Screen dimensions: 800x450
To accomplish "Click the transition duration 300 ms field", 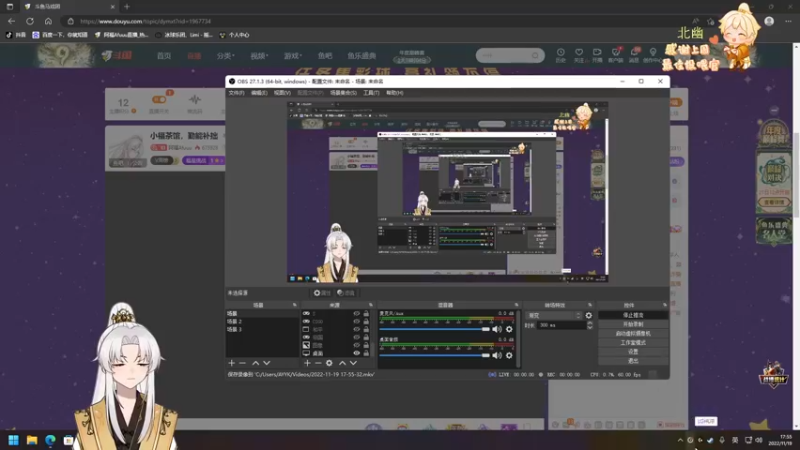I will 561,325.
